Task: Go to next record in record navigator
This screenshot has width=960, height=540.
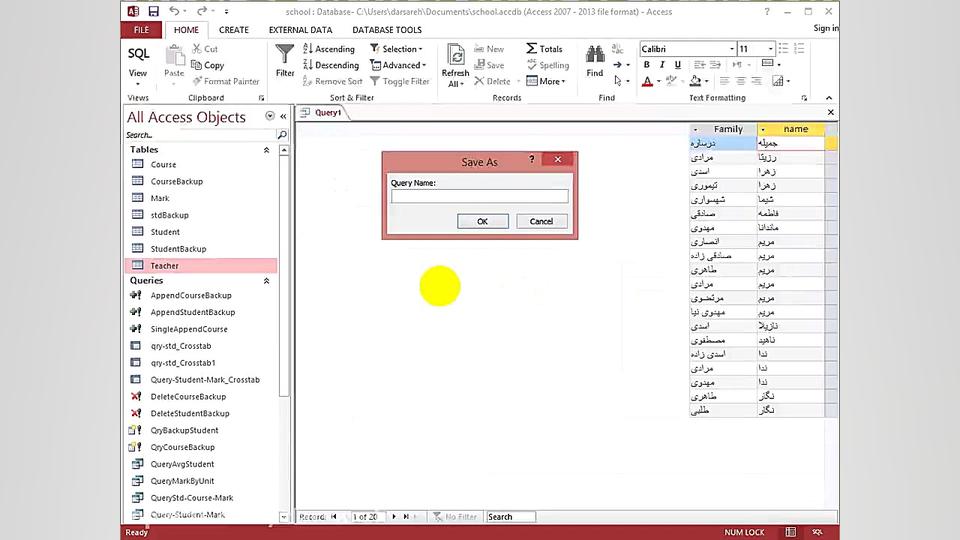Action: (394, 517)
